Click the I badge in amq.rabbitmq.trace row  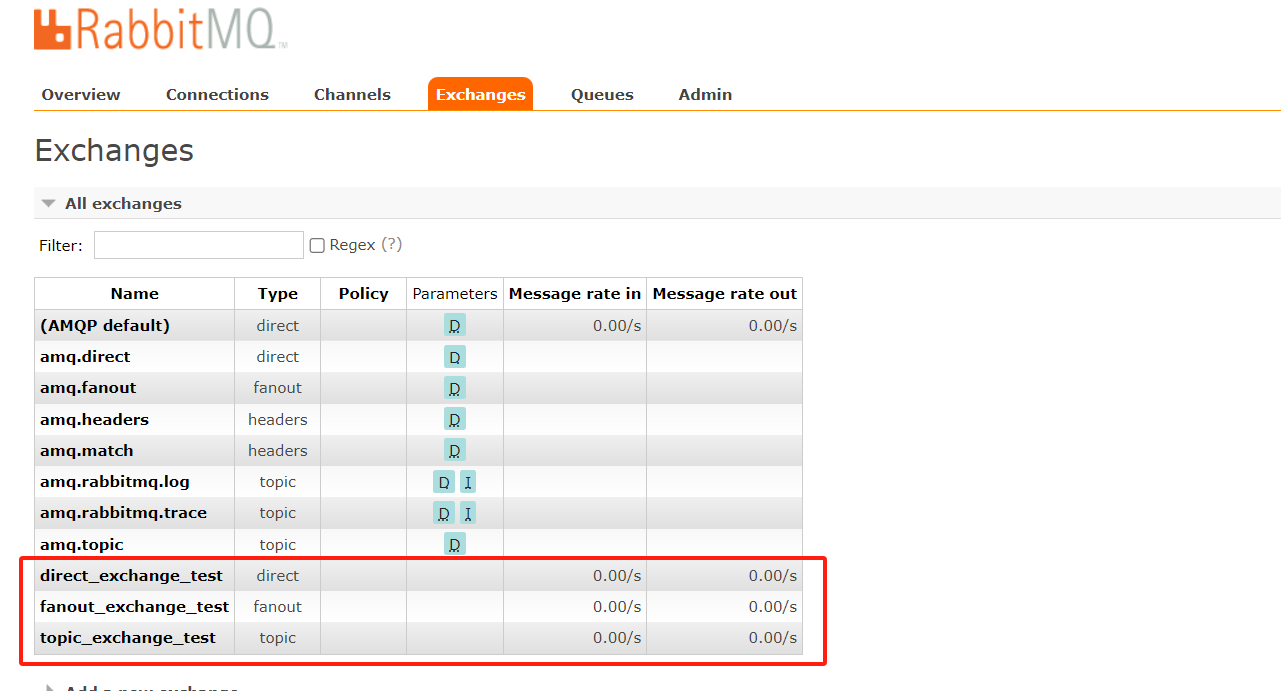pyautogui.click(x=468, y=513)
